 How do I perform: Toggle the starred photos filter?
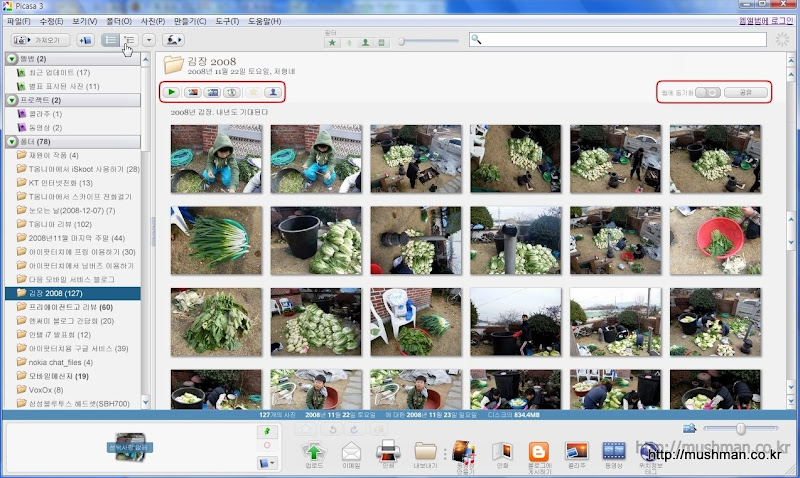[332, 43]
